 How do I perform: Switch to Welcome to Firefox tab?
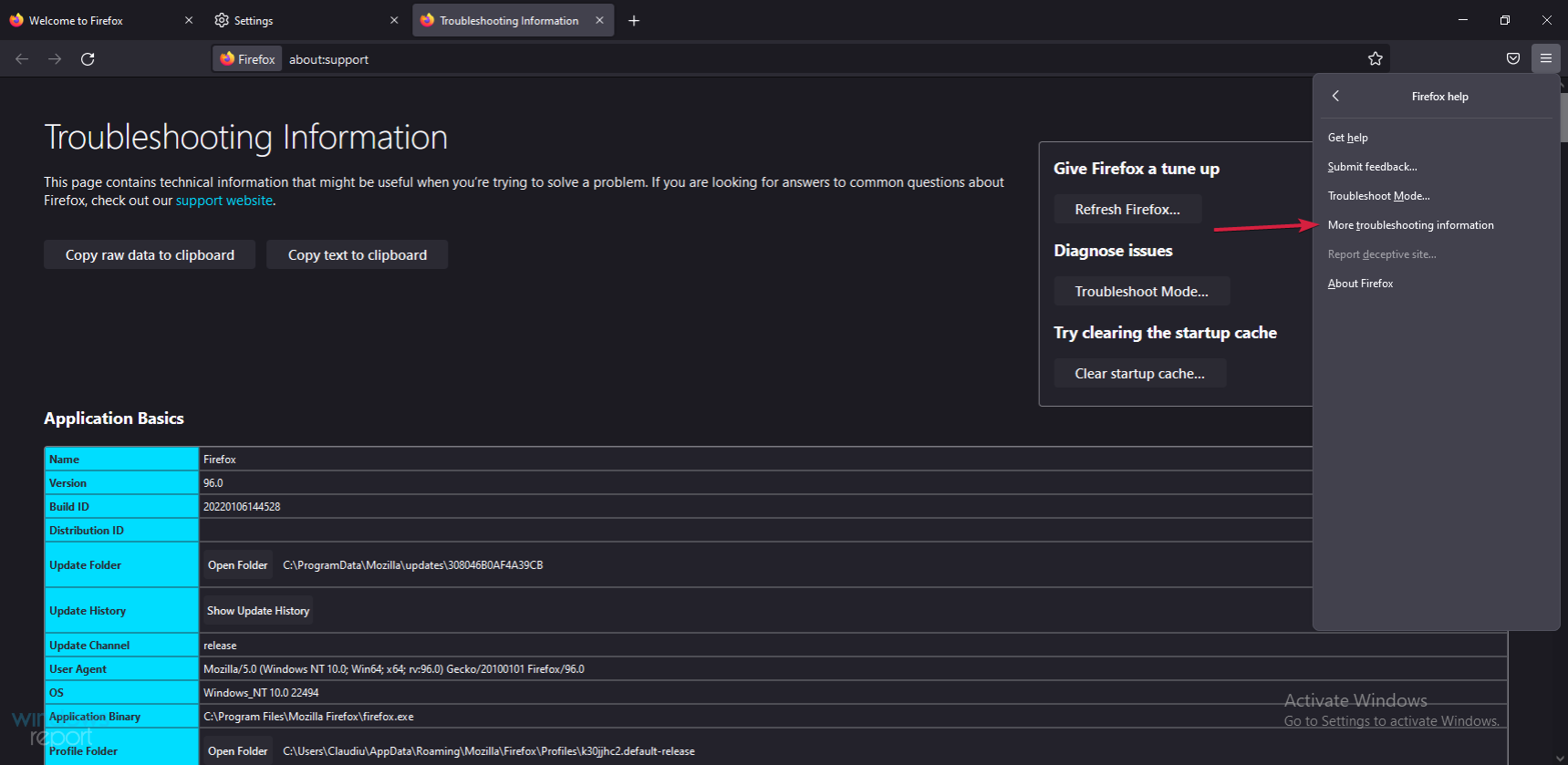[x=91, y=20]
